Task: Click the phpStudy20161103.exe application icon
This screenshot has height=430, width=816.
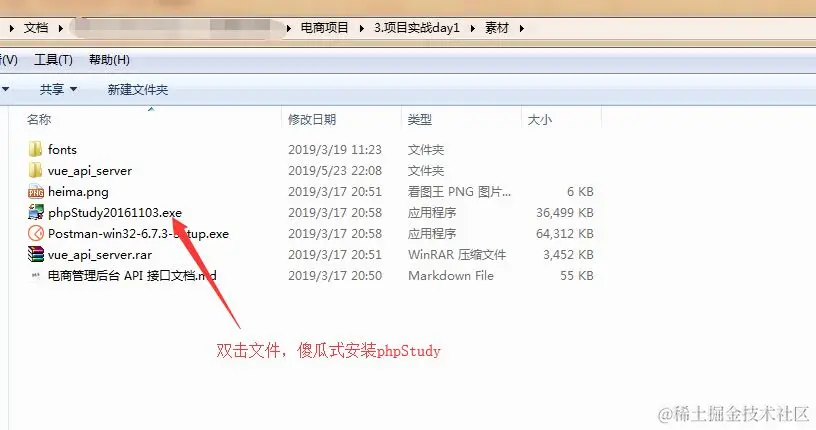Action: pyautogui.click(x=35, y=212)
